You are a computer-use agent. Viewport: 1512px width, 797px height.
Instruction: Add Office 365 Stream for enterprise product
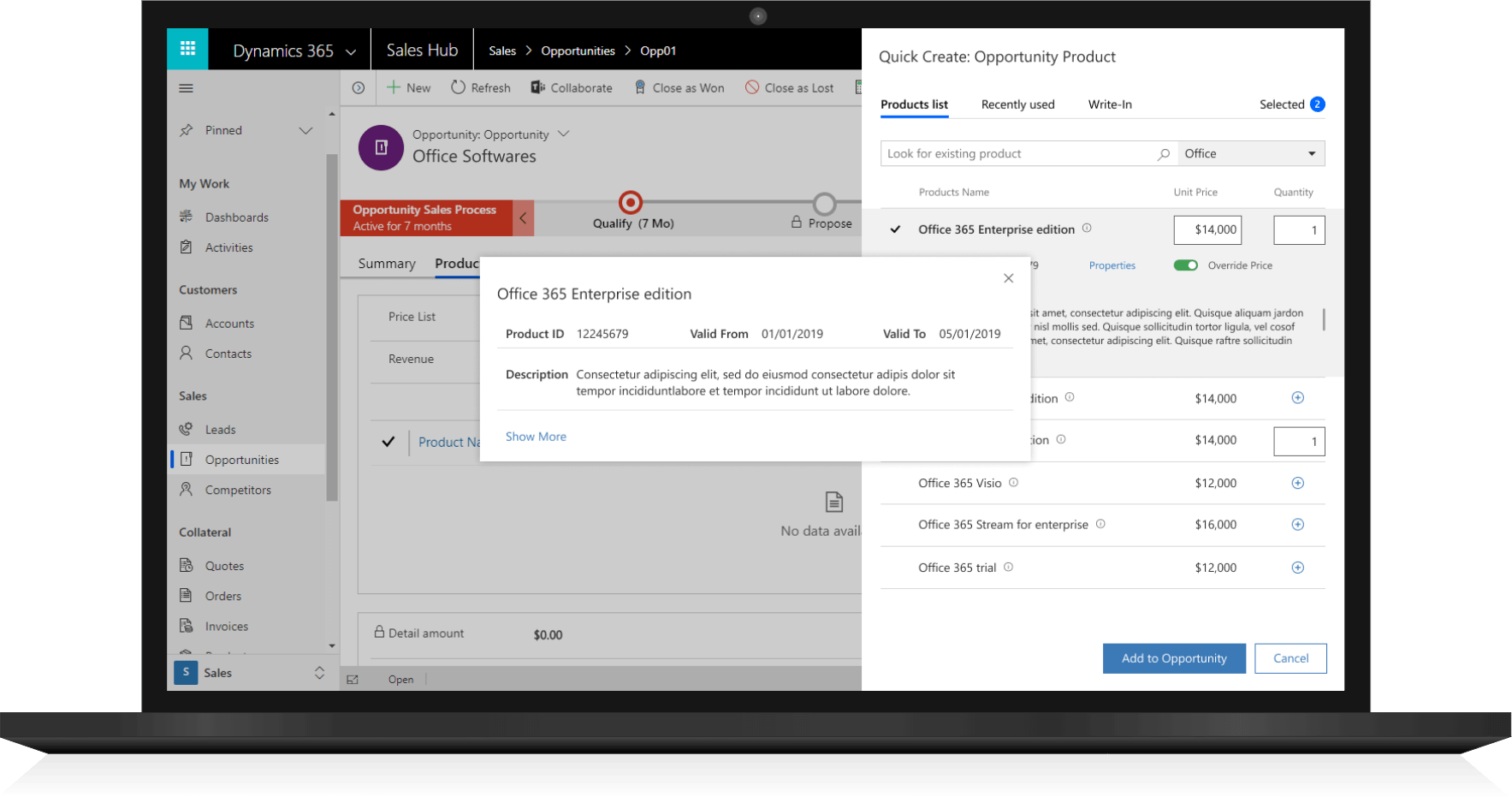tap(1297, 525)
